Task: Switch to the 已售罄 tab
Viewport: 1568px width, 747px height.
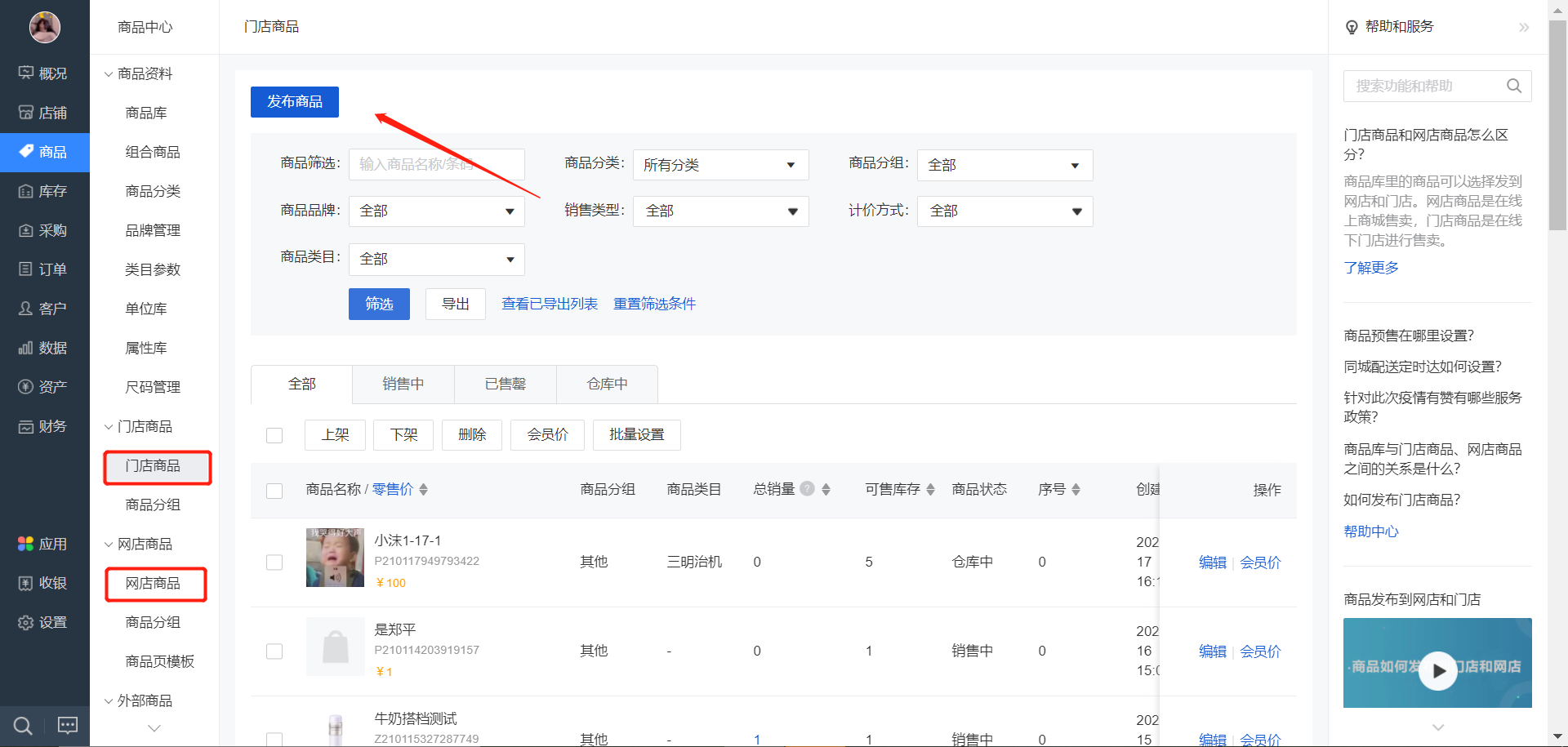Action: point(504,384)
